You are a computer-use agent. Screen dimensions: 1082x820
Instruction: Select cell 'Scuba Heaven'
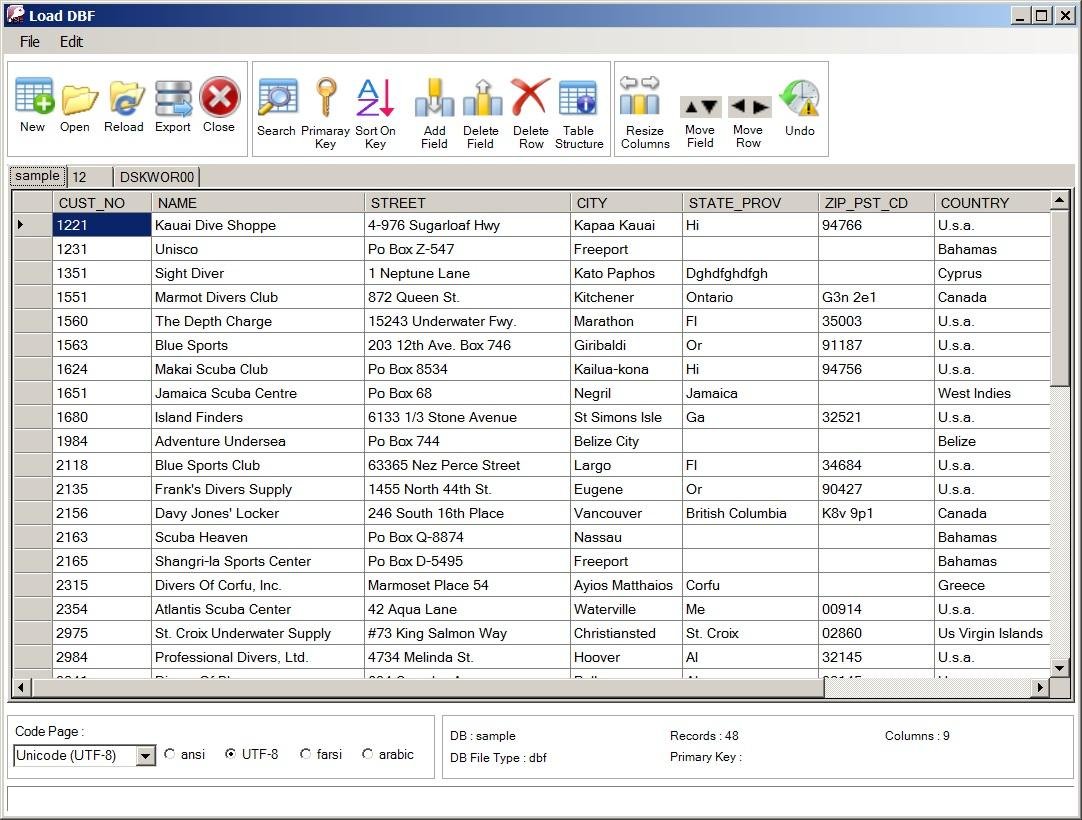[257, 537]
